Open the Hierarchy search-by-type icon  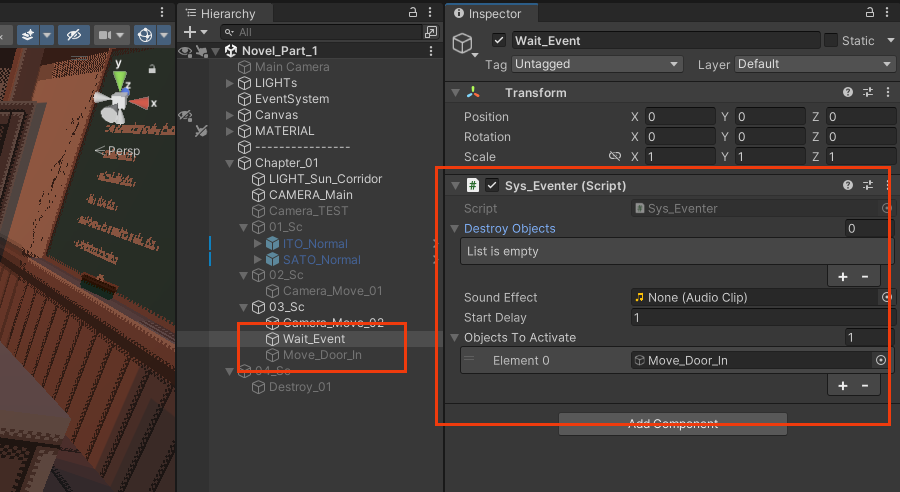coord(432,33)
